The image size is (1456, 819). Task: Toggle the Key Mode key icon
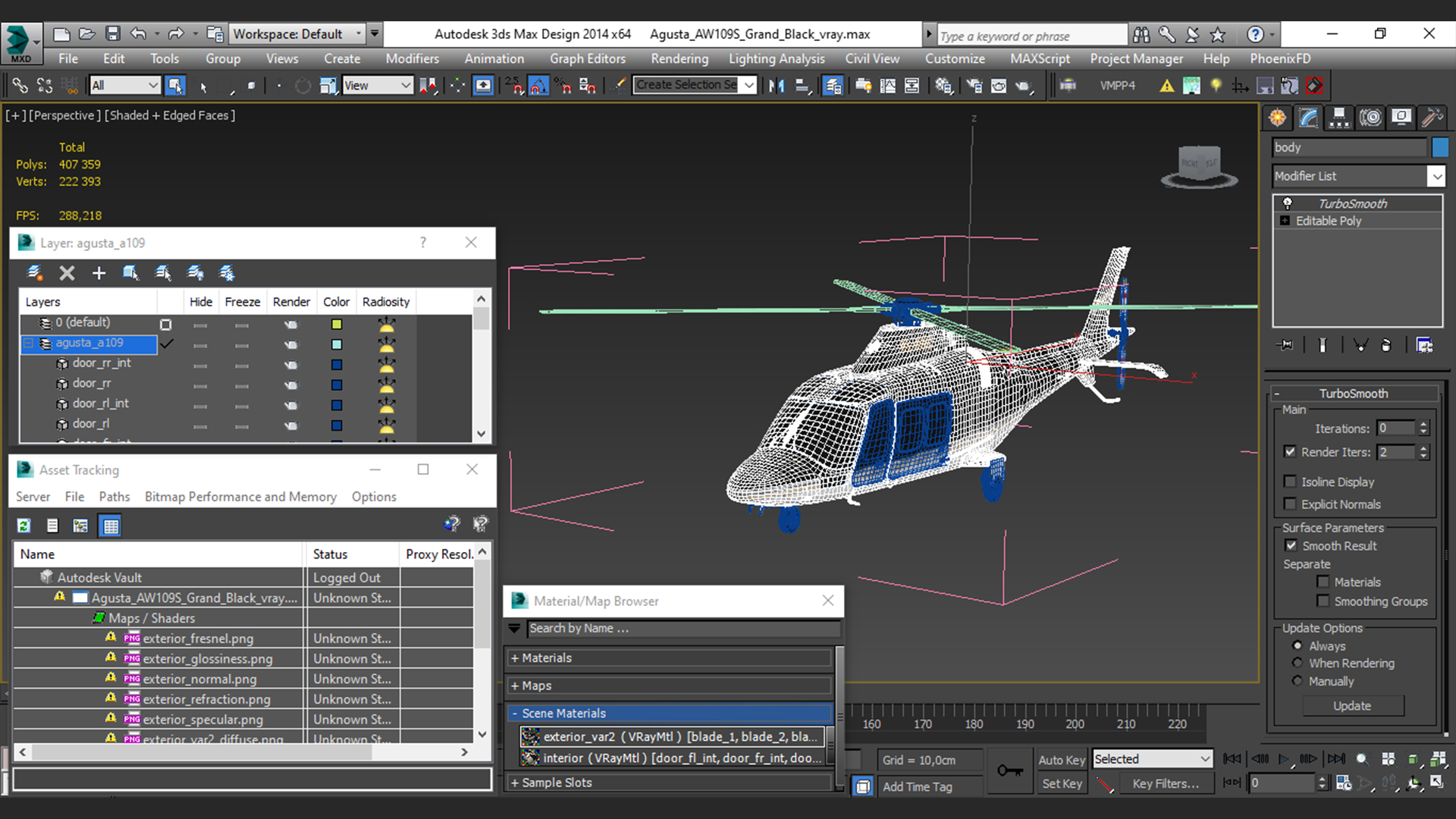click(1009, 771)
